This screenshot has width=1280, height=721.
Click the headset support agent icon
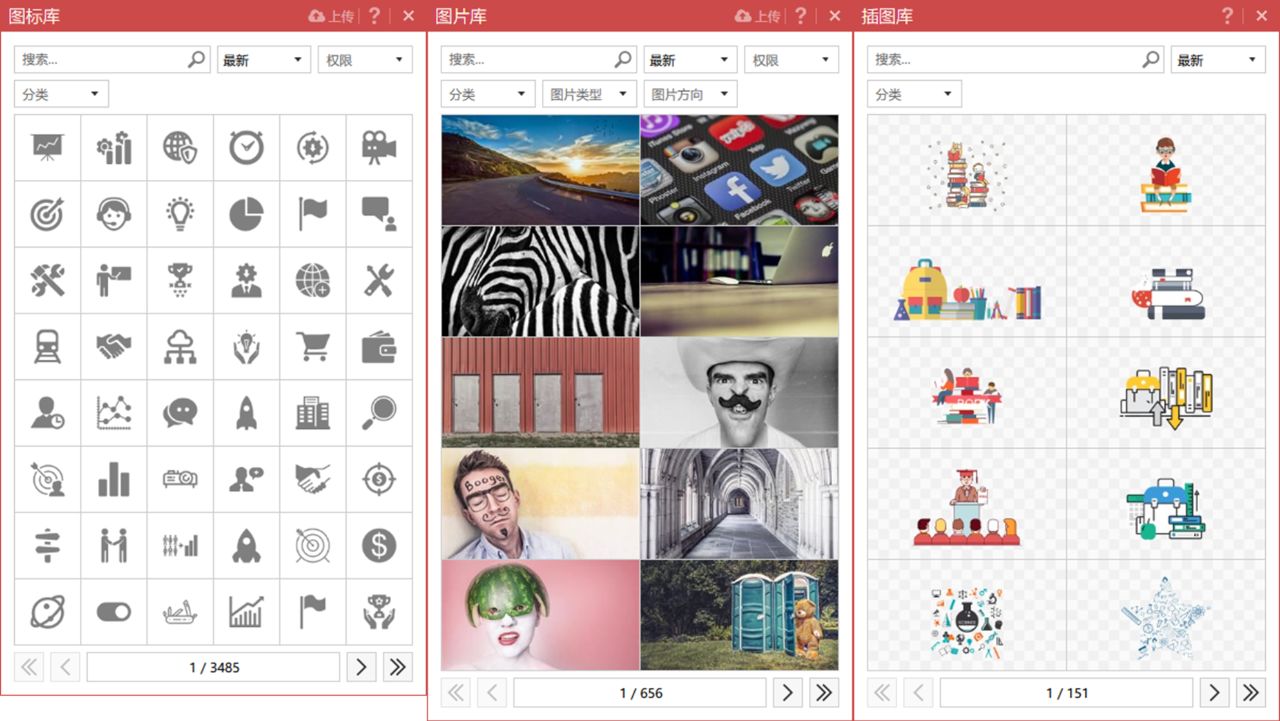113,214
